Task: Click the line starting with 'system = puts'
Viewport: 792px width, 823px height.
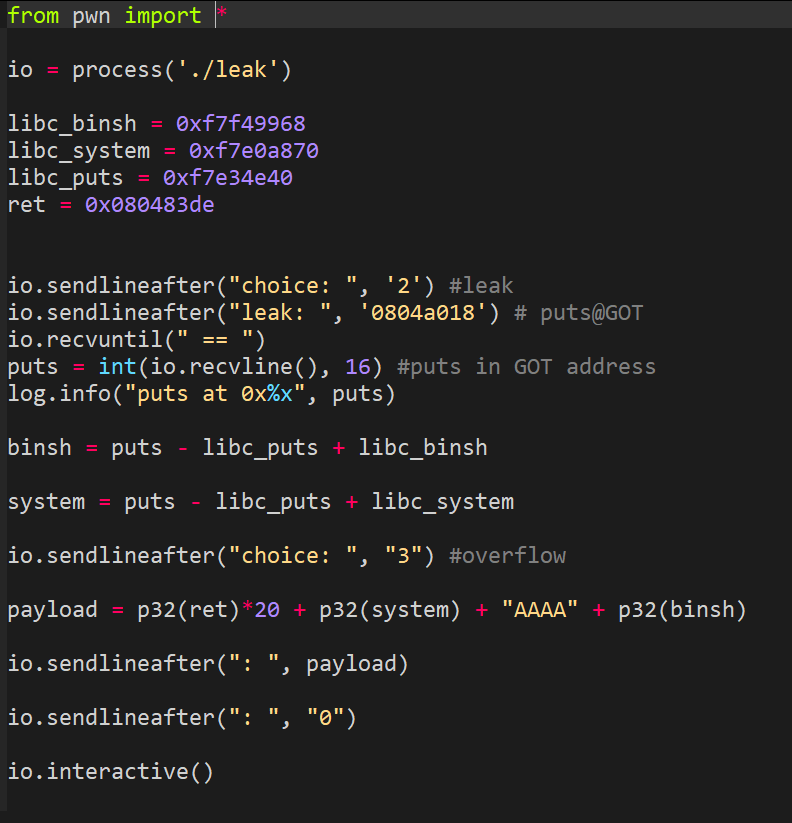Action: 260,502
